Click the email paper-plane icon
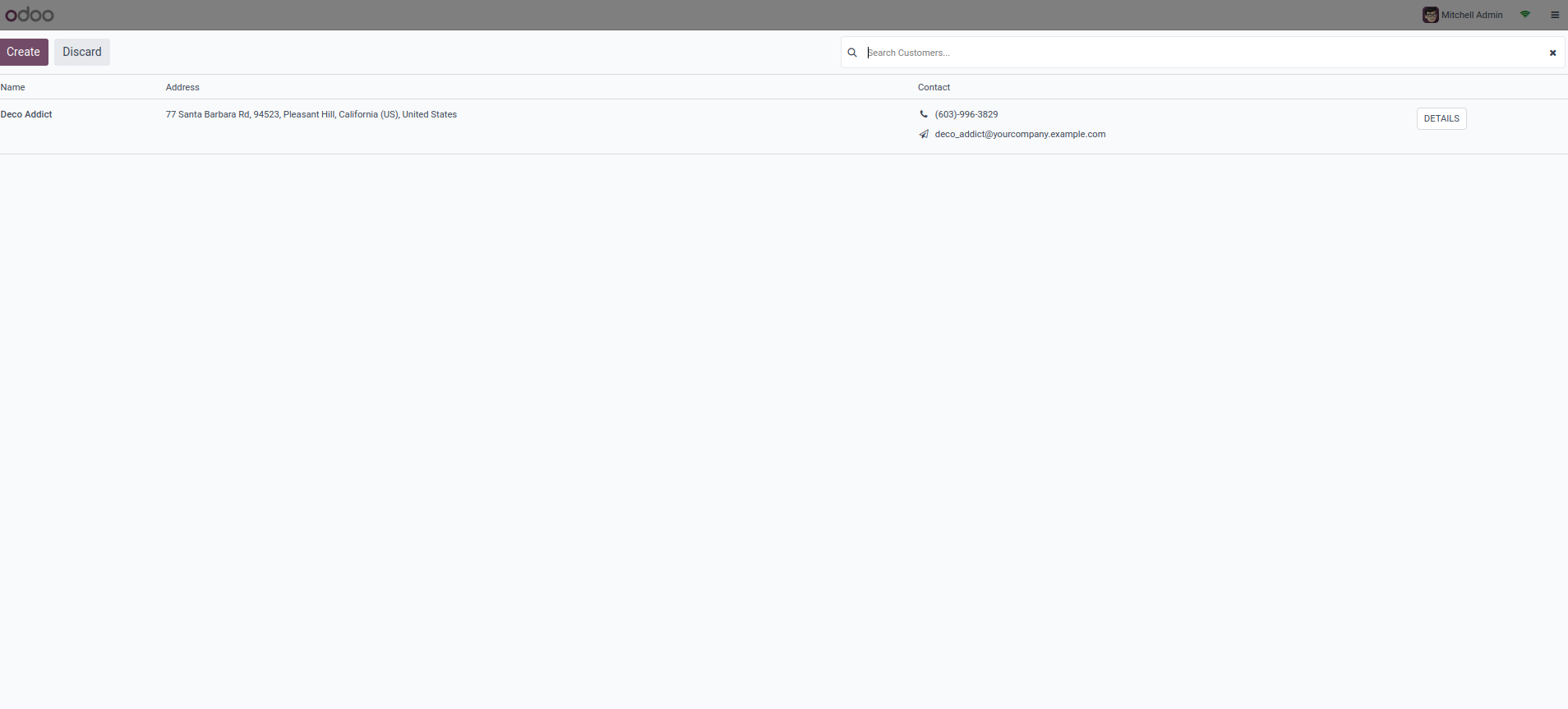 click(924, 134)
